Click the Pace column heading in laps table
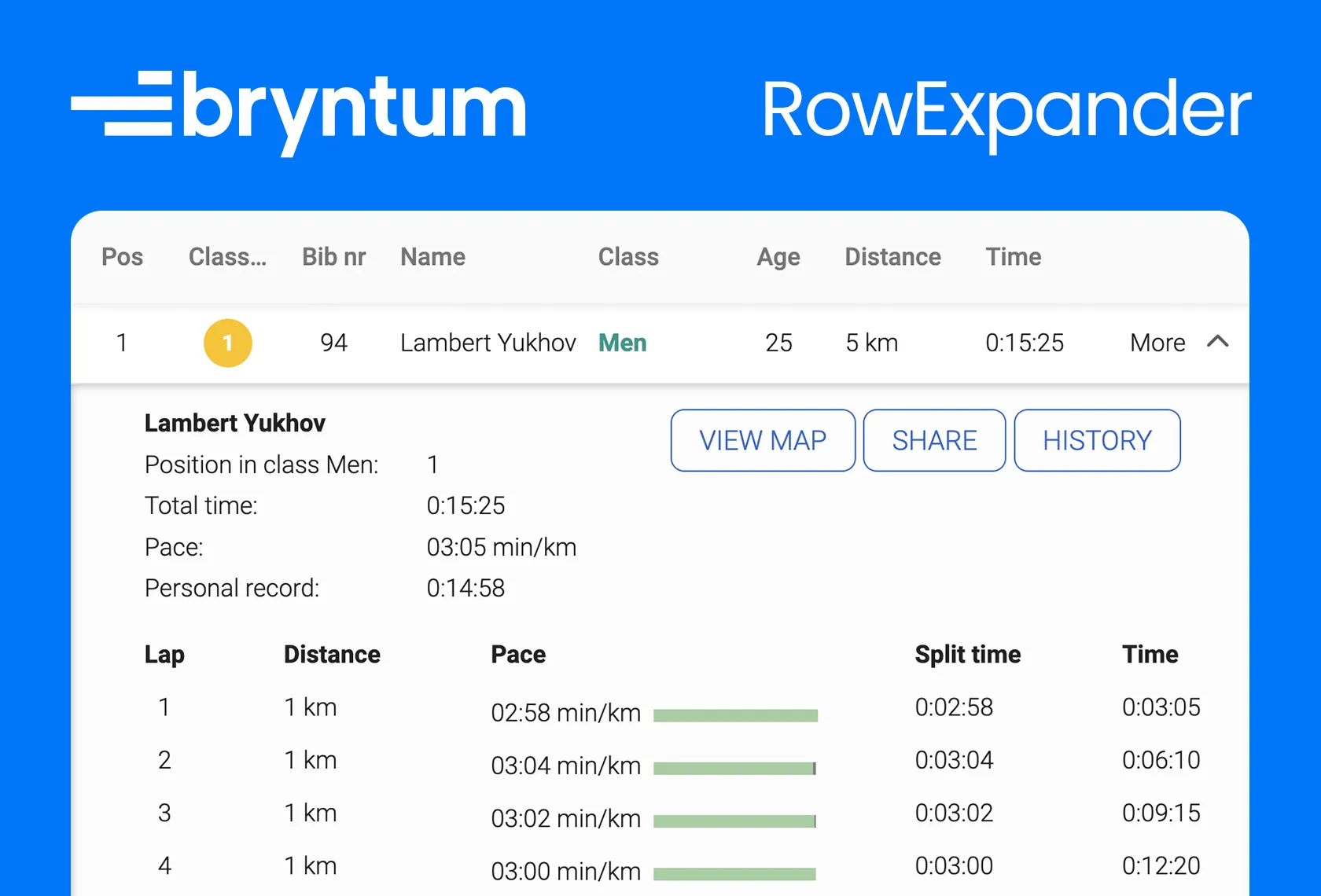Screen dimensions: 1321x896 coord(518,655)
